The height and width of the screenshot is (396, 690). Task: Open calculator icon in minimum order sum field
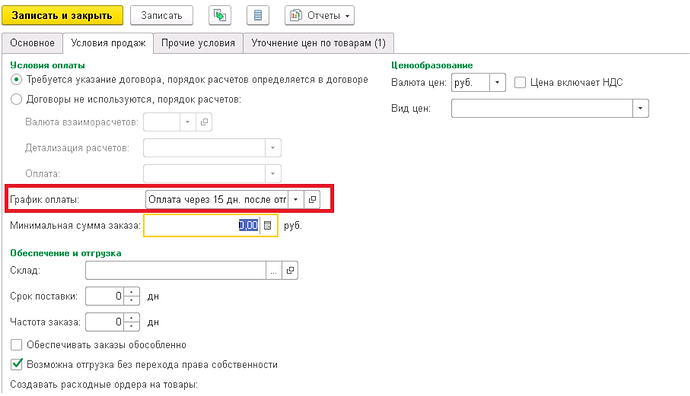[268, 225]
